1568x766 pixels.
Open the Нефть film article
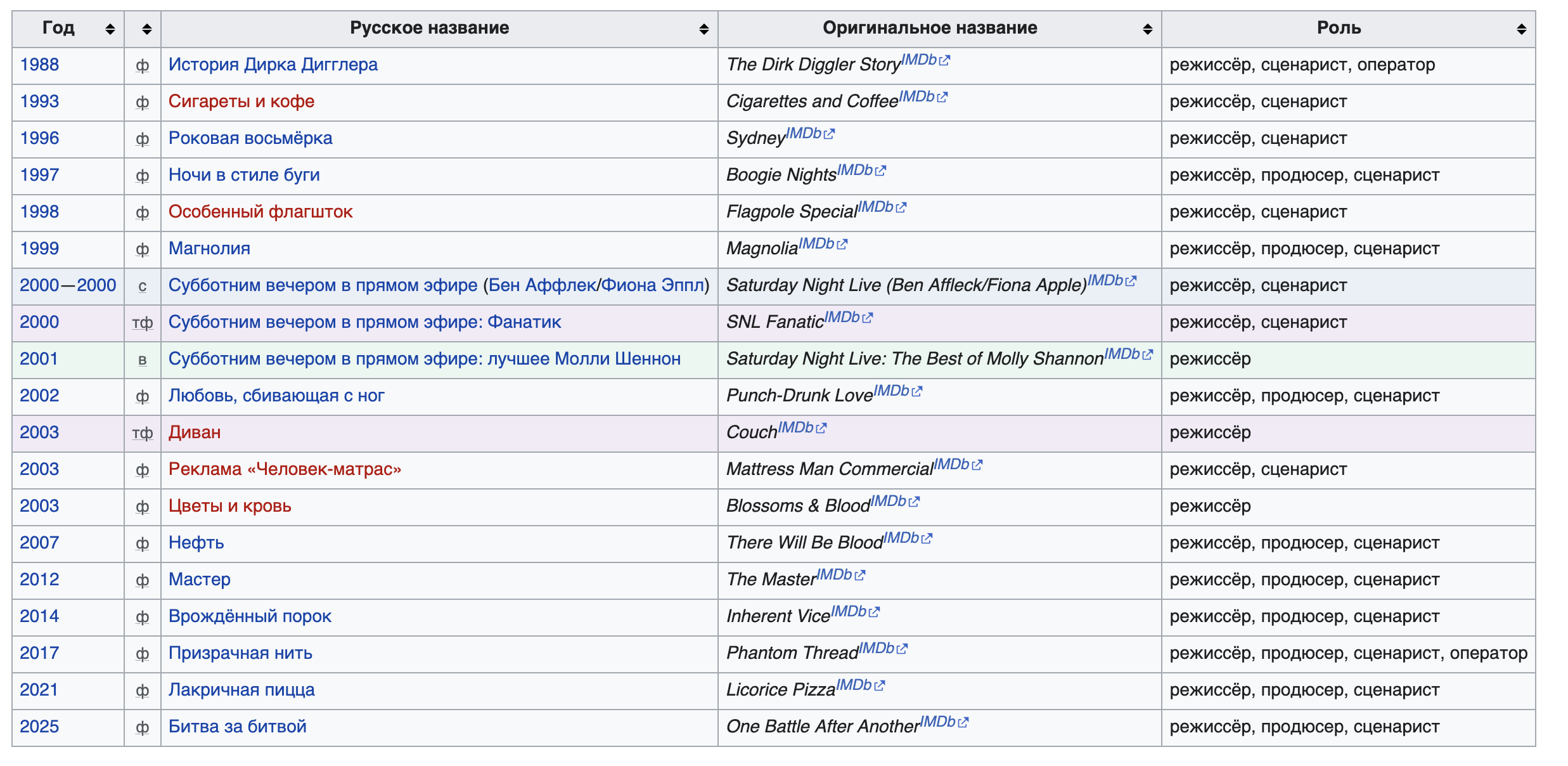[x=196, y=543]
